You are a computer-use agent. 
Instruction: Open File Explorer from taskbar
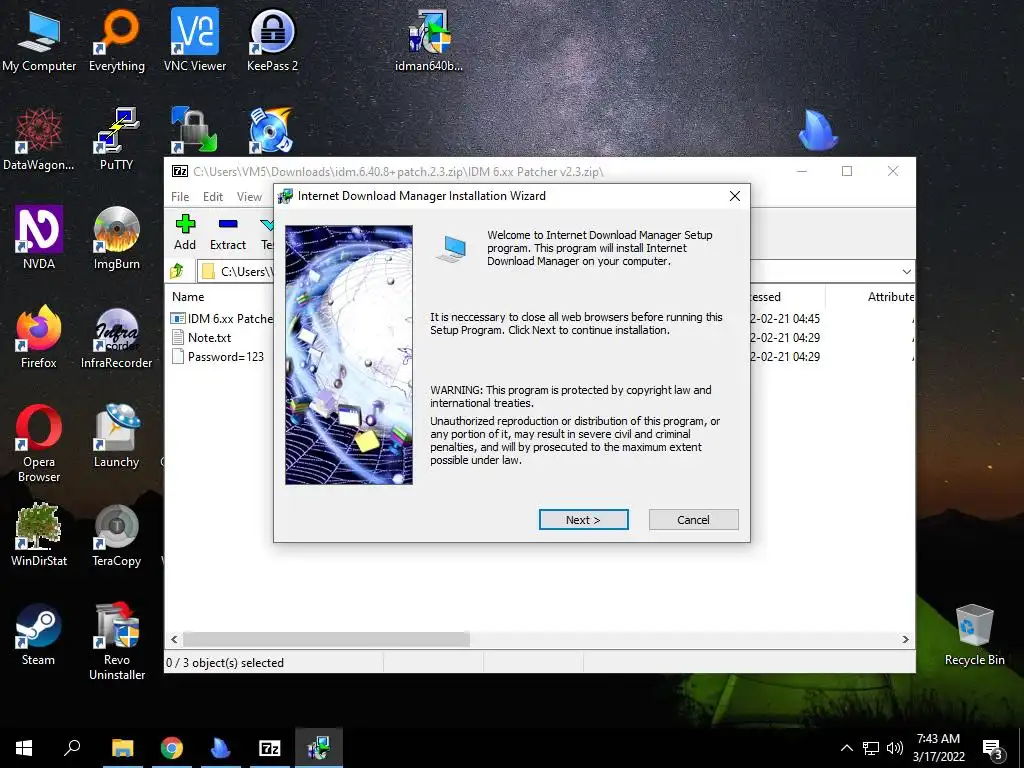coord(122,748)
